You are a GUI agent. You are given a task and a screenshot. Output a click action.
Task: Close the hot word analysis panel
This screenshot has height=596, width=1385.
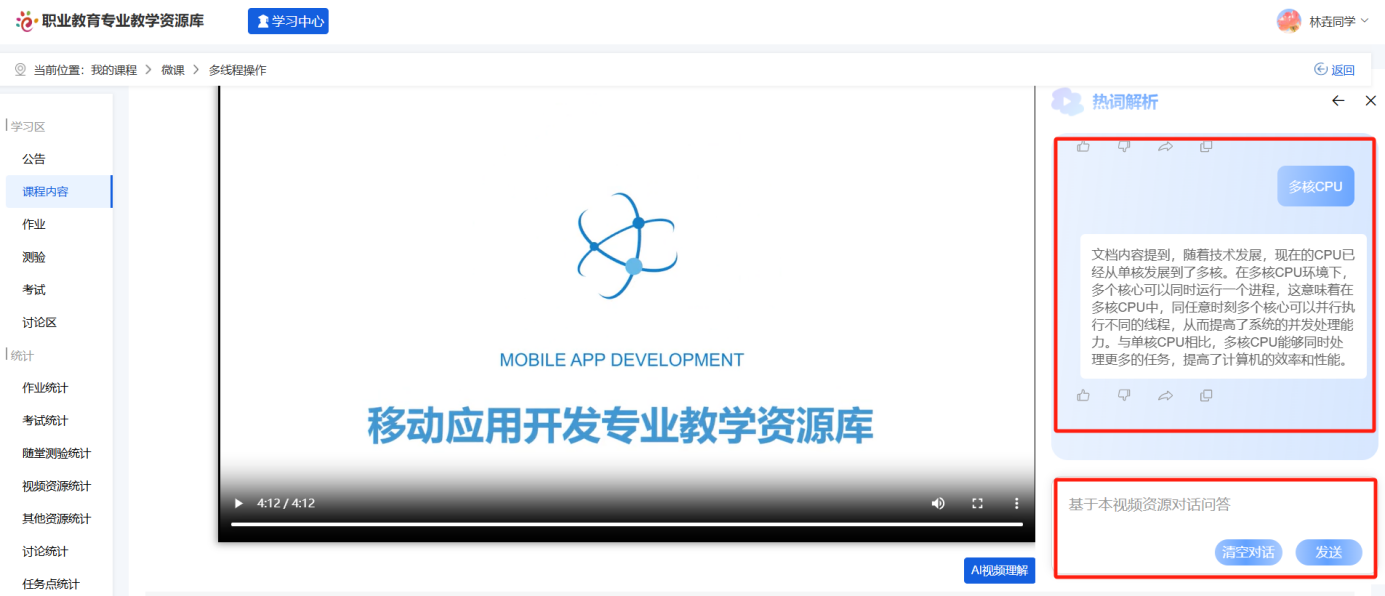pos(1371,101)
